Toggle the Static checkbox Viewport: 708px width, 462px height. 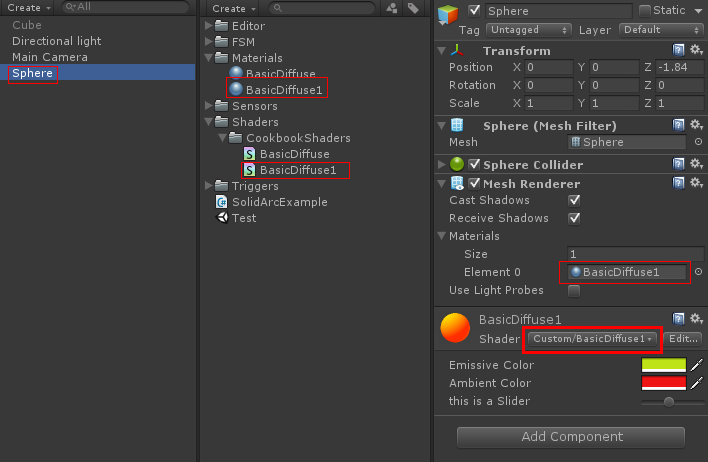pyautogui.click(x=645, y=10)
